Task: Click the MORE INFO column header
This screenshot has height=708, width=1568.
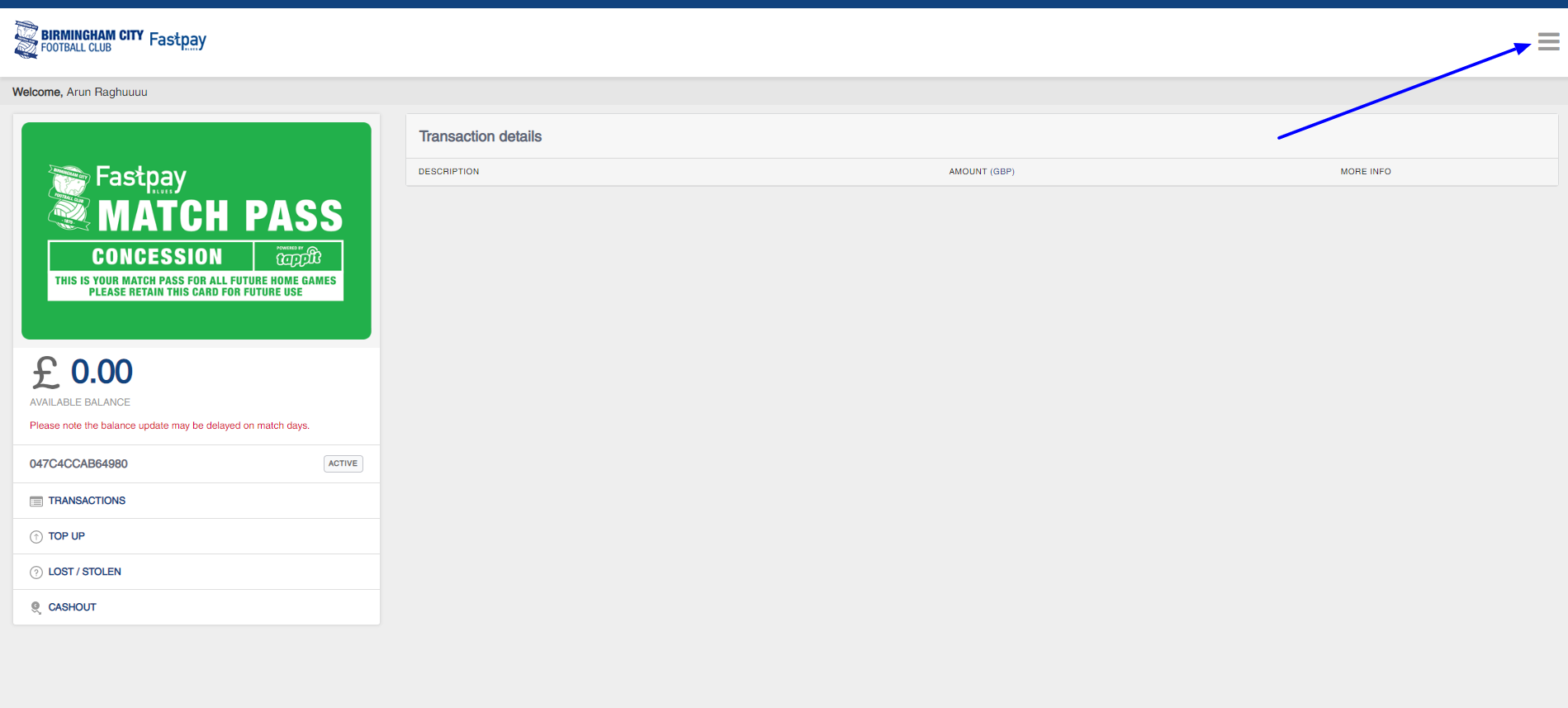Action: [1366, 172]
